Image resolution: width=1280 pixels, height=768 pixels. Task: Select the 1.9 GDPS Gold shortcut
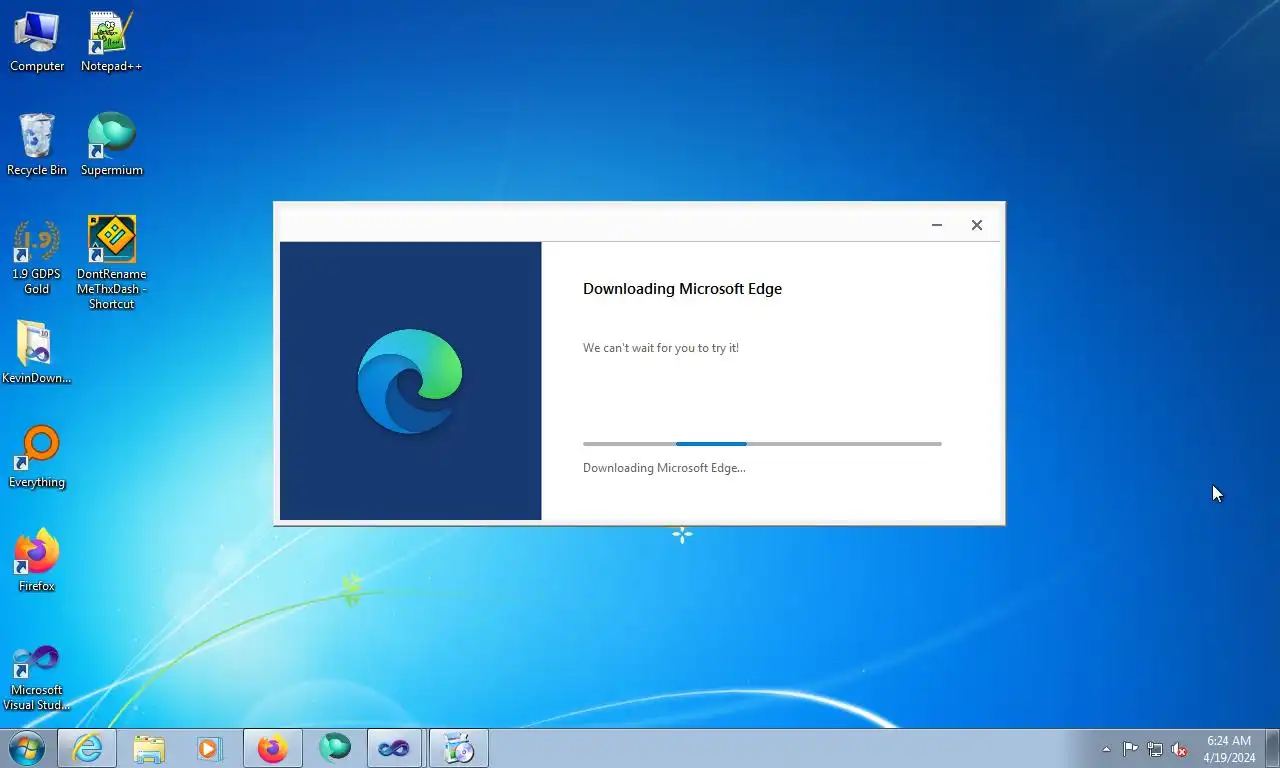37,257
